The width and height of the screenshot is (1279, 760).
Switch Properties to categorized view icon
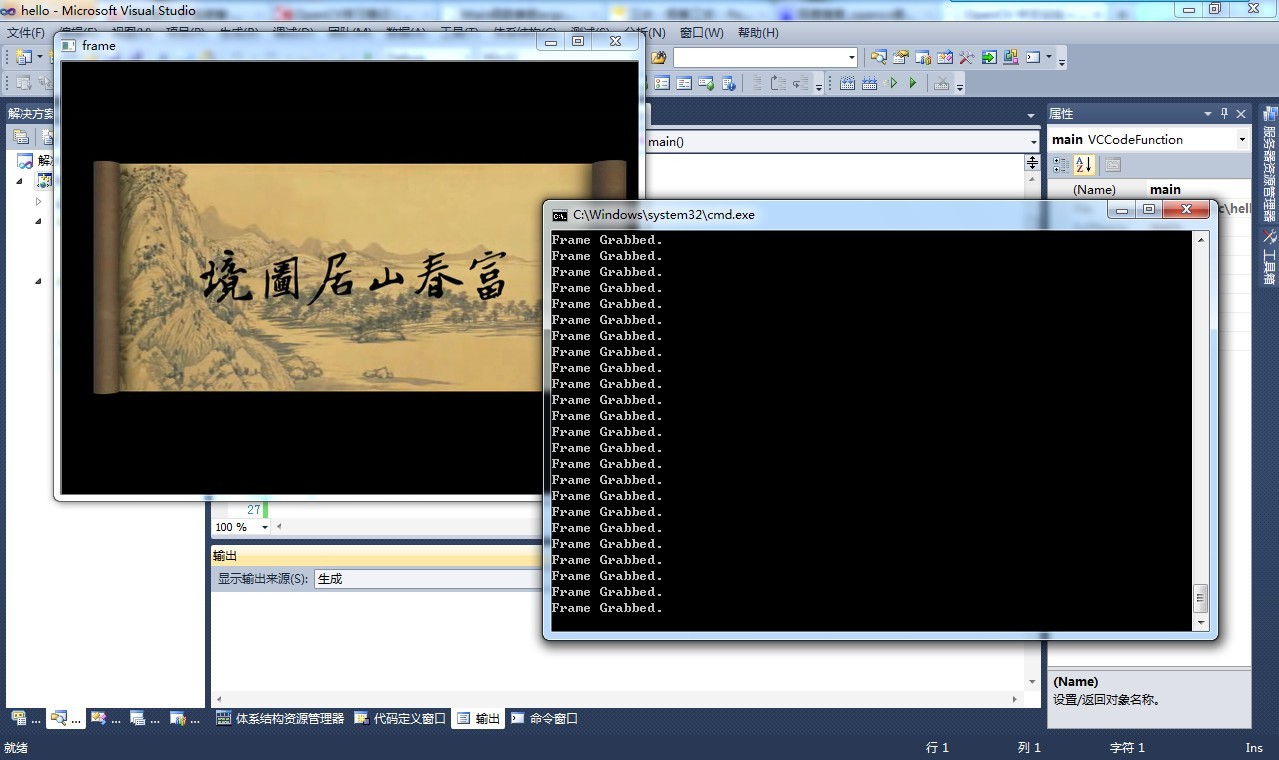[1061, 165]
